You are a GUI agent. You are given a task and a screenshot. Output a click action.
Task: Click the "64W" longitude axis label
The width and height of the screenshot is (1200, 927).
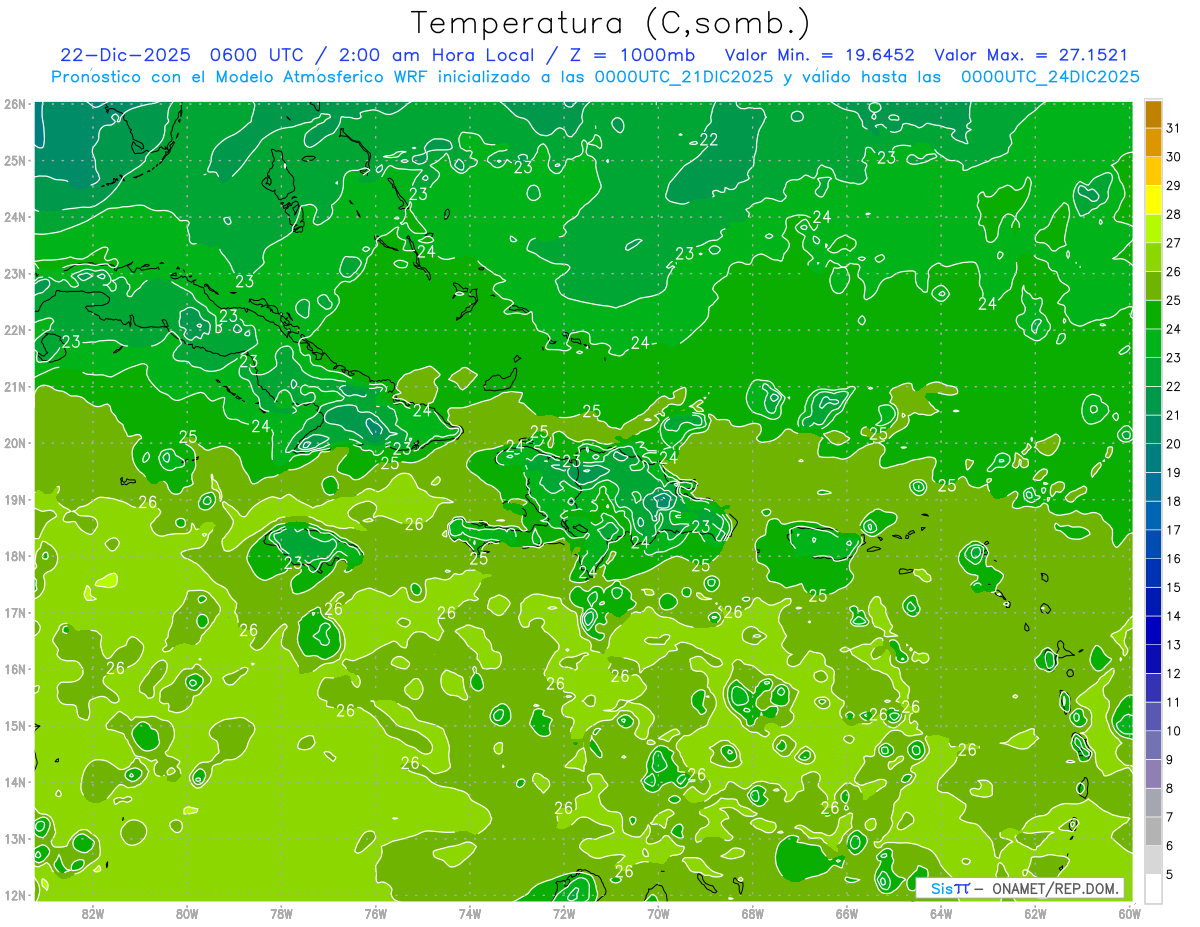point(941,913)
